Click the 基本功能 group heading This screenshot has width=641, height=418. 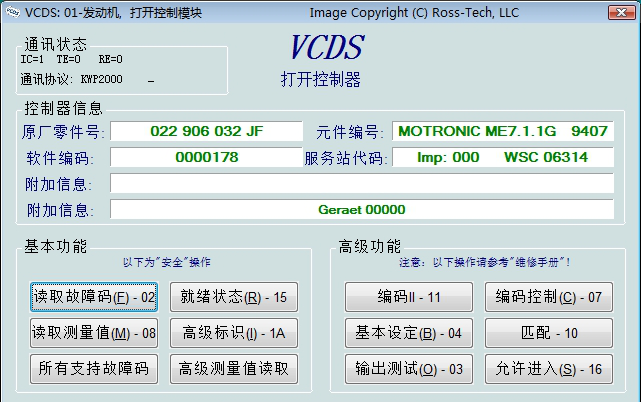56,246
